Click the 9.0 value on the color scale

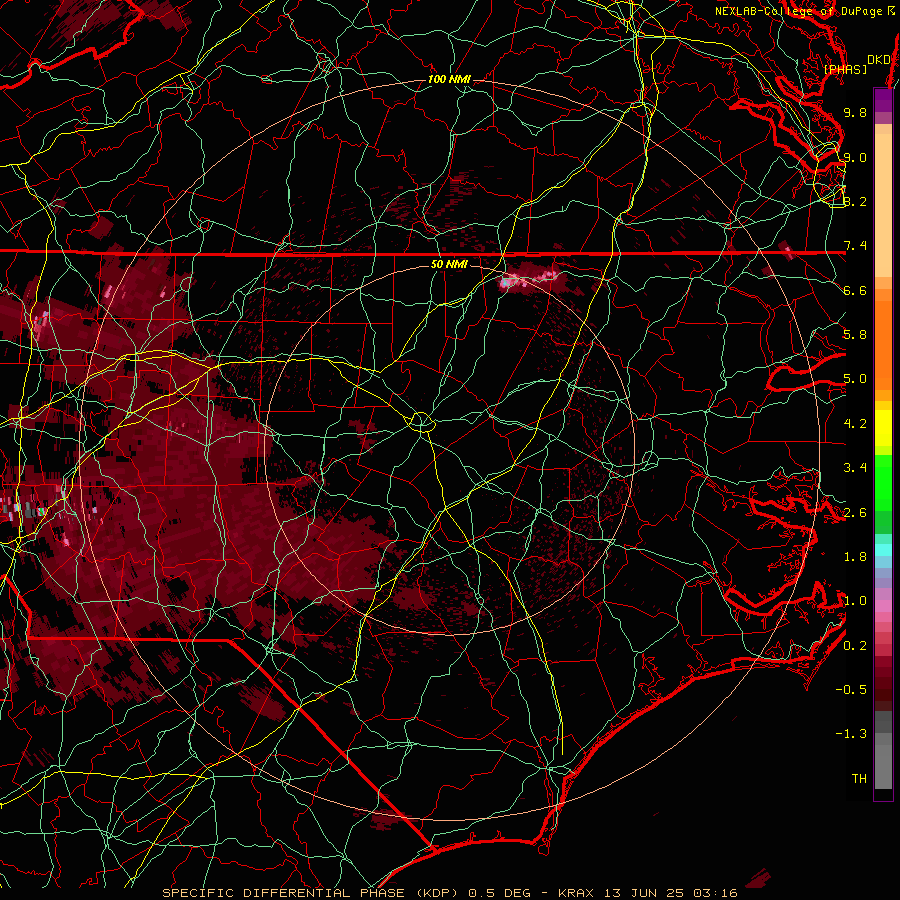[855, 157]
